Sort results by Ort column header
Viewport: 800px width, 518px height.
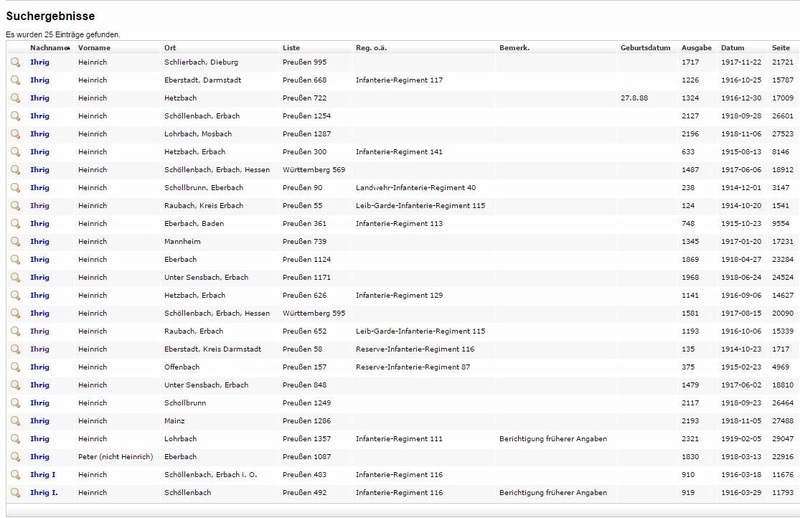tap(170, 47)
